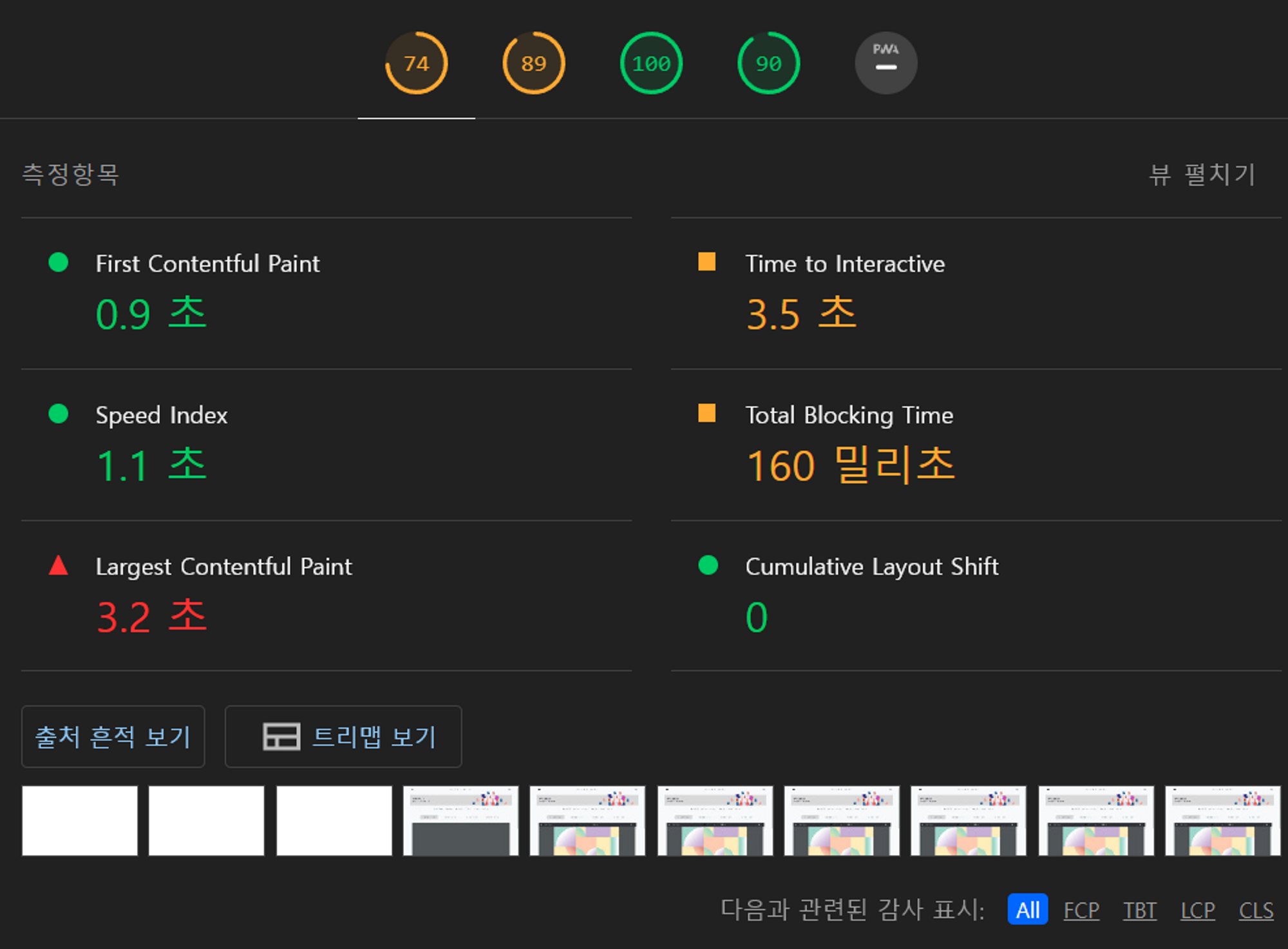
Task: Filter audits by TBT
Action: [x=1139, y=910]
